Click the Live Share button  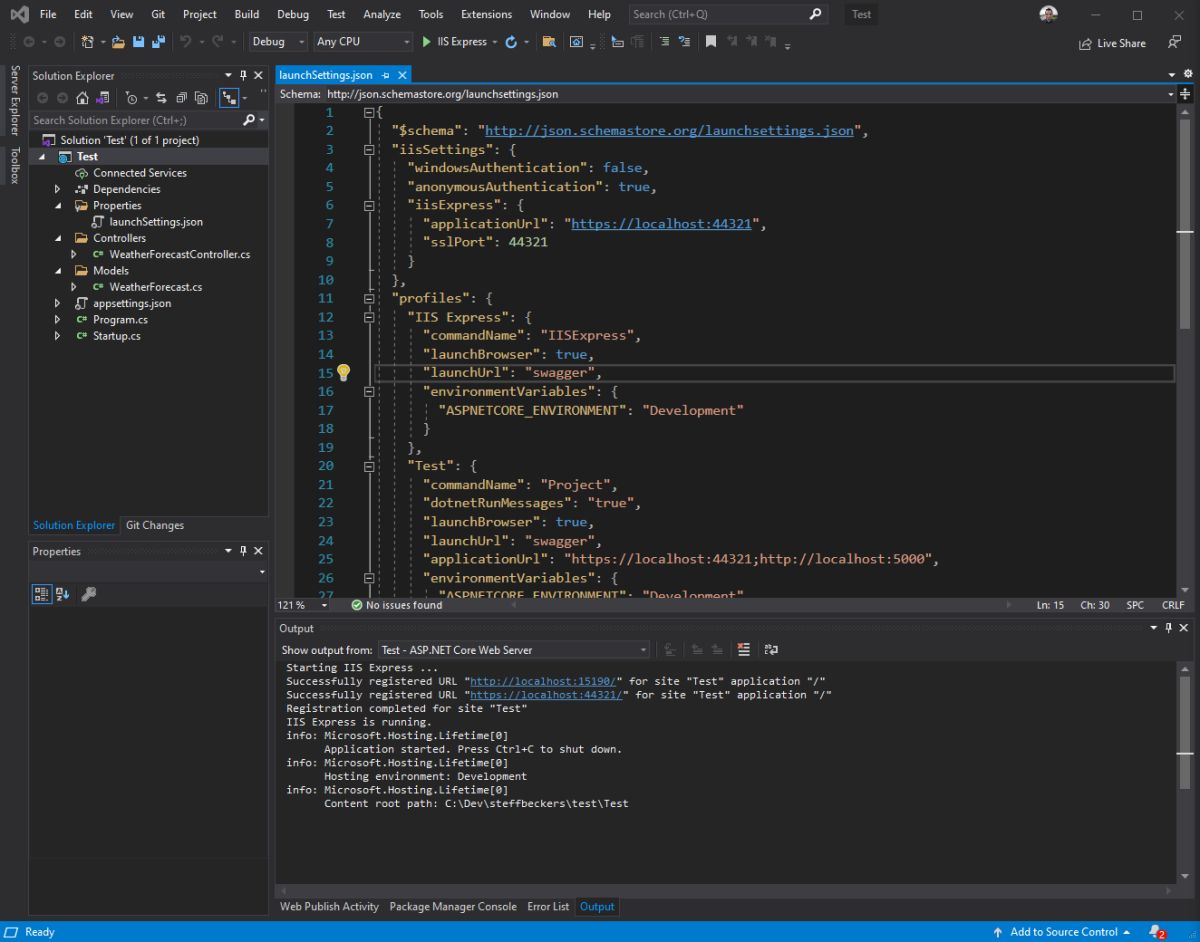1112,43
